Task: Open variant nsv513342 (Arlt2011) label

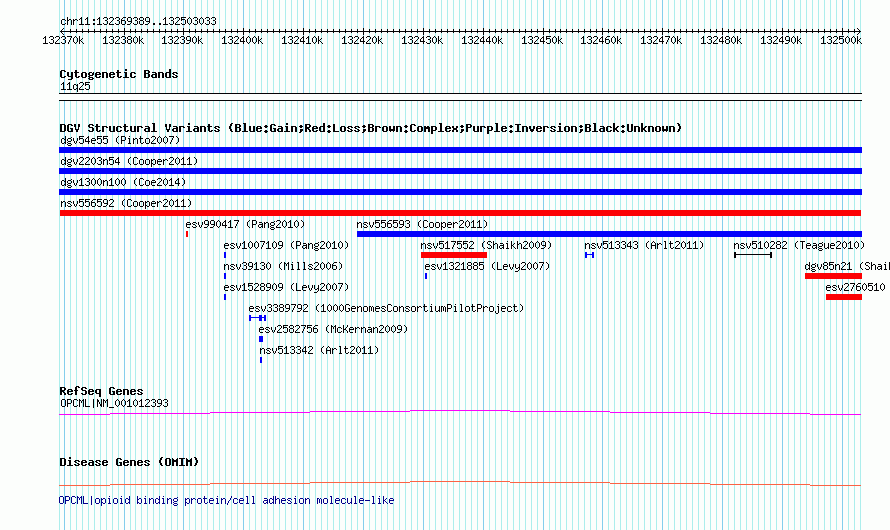Action: point(319,350)
